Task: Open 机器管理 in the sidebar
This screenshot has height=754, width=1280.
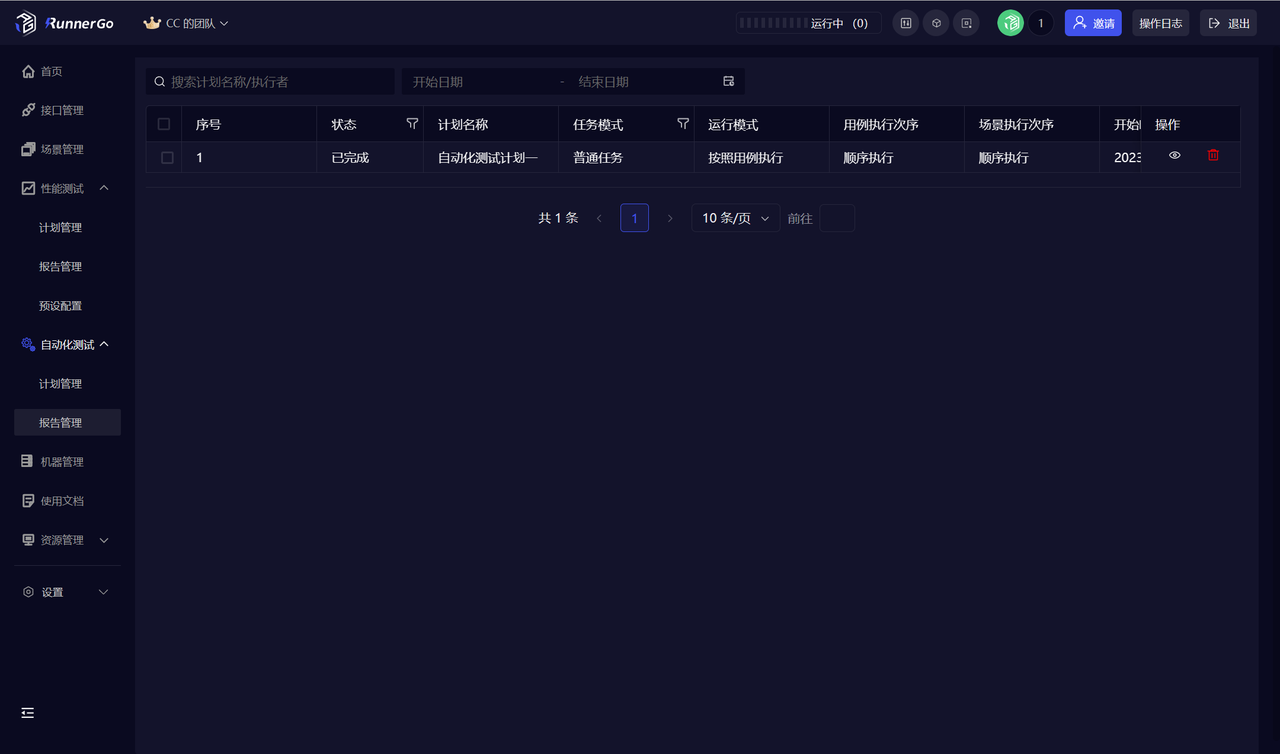Action: click(x=62, y=461)
